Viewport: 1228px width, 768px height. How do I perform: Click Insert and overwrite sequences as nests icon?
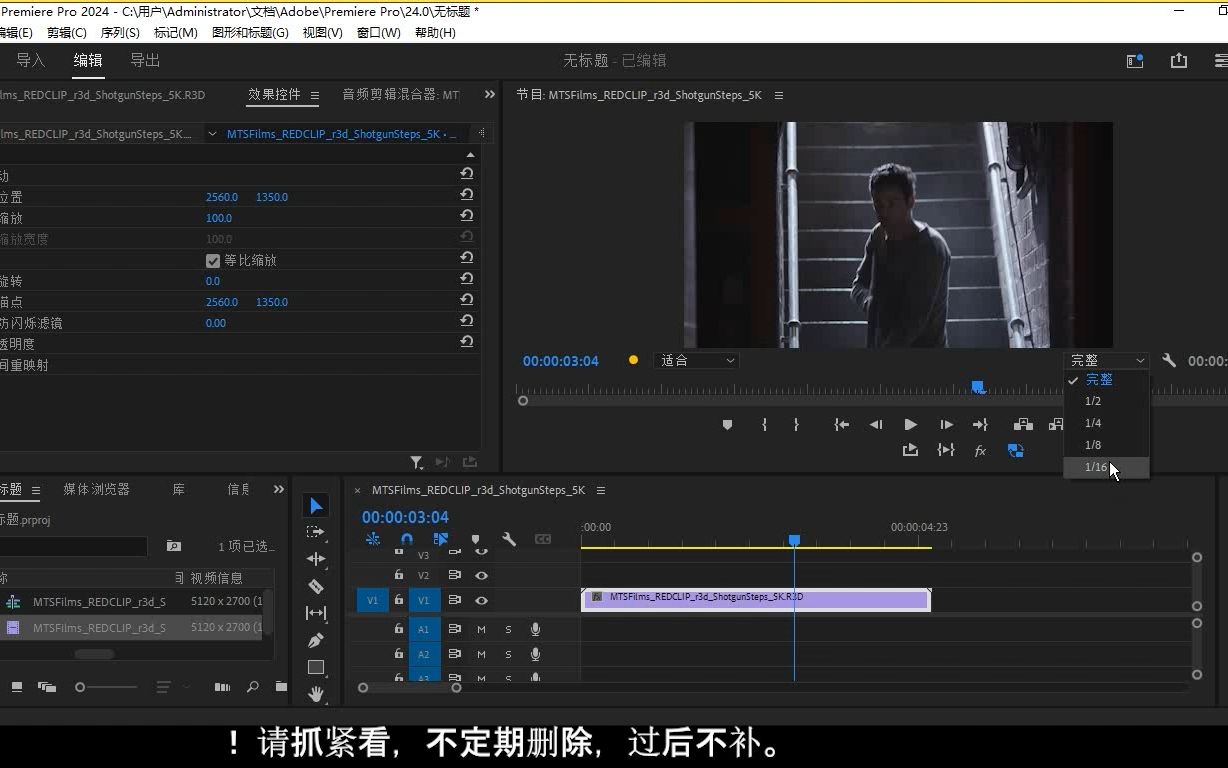click(373, 539)
